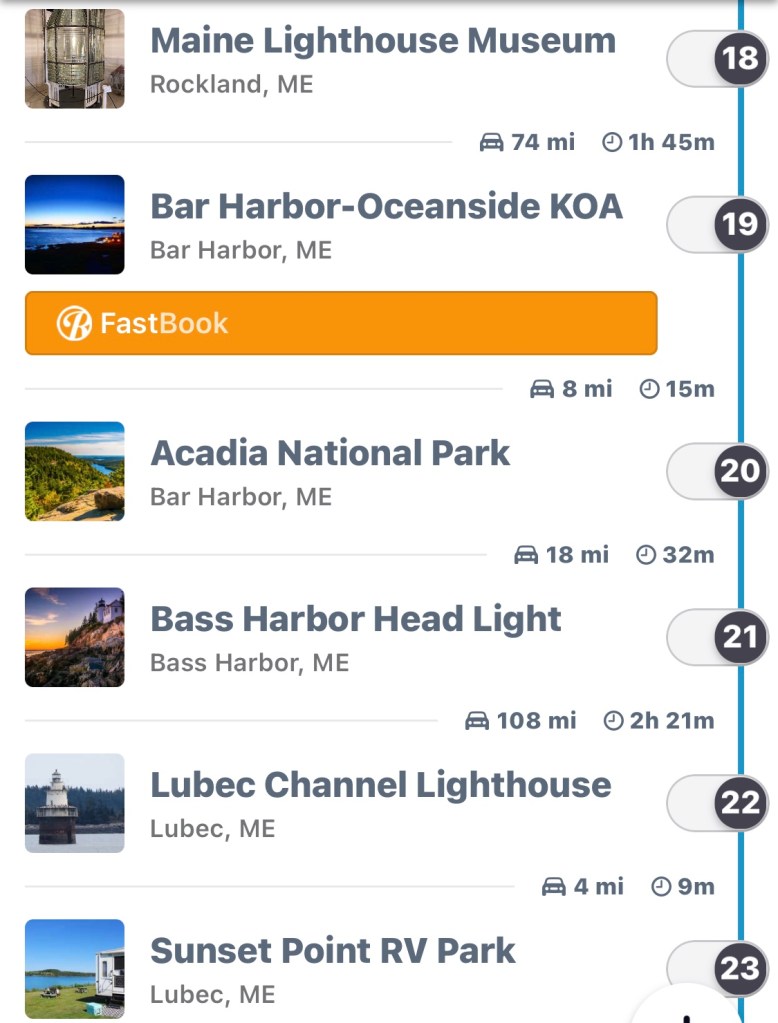Toggle stop number 19 marker
Screen dimensions: 778x1023
click(x=739, y=223)
